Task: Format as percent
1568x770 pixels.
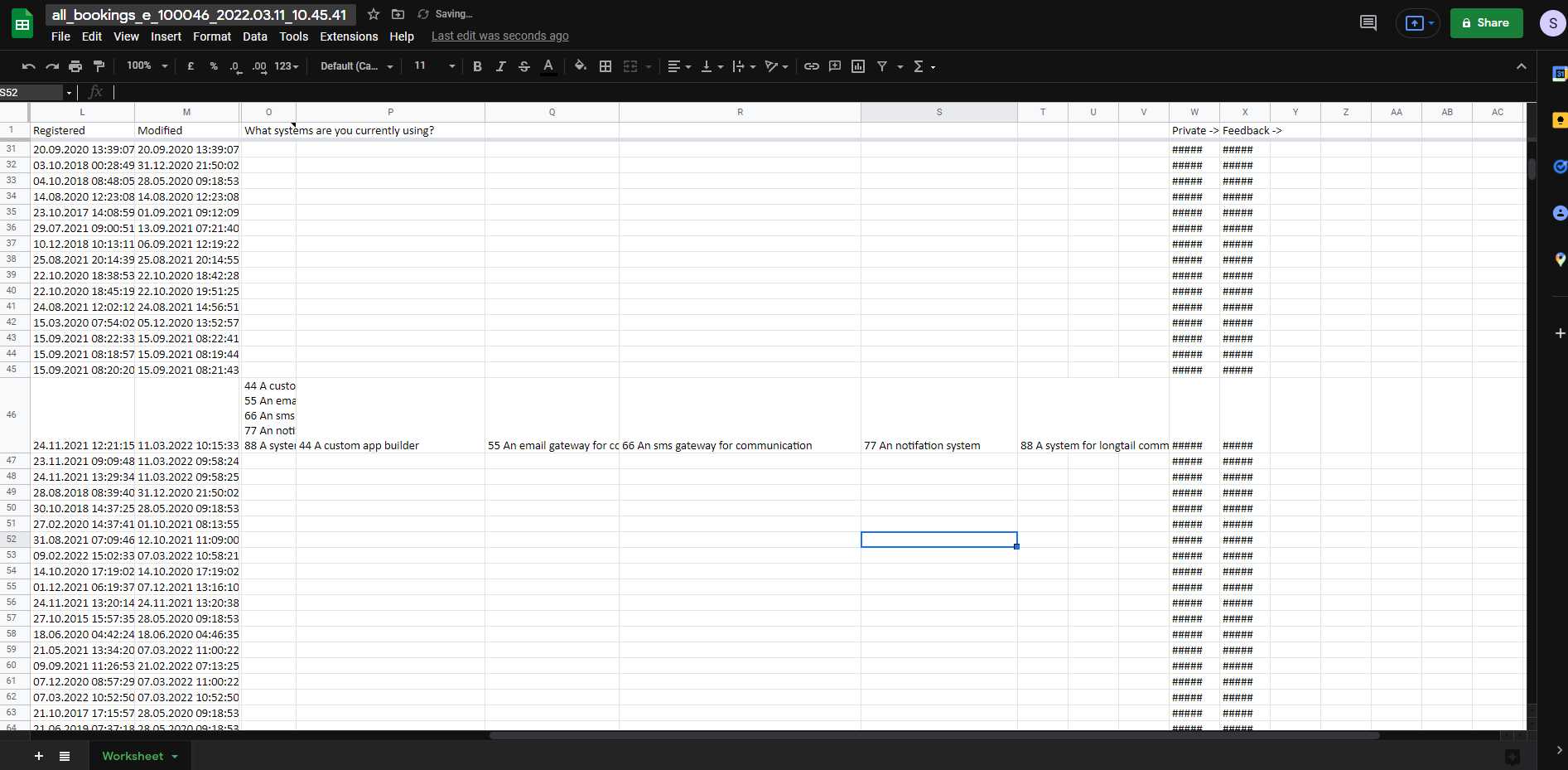Action: coord(214,66)
